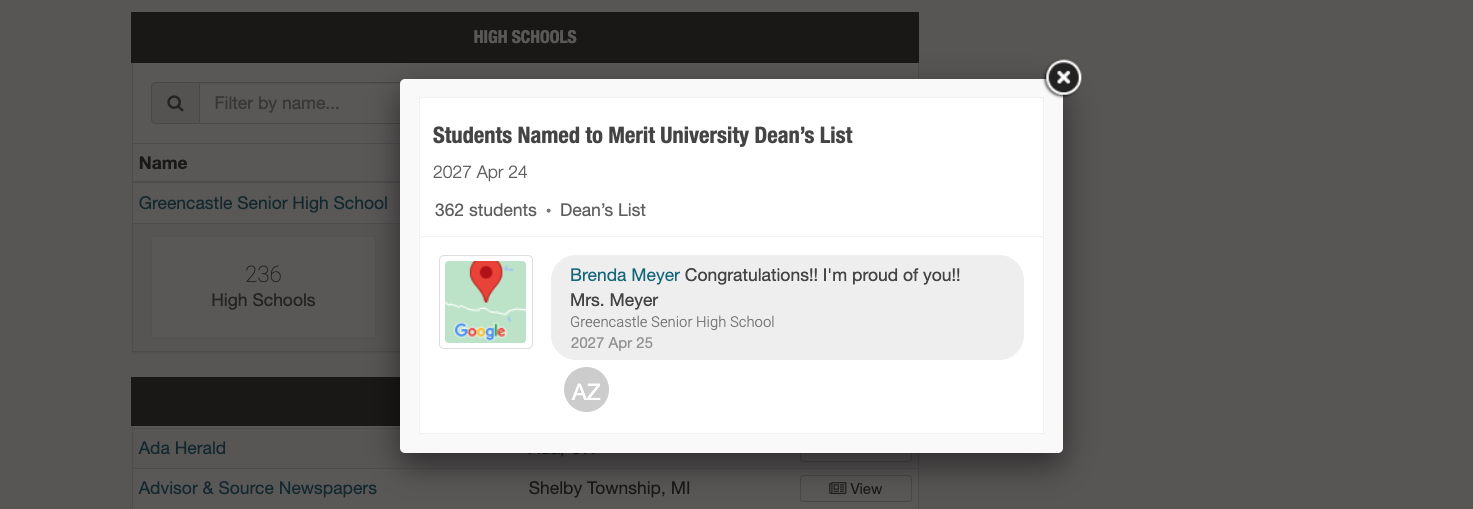Select the AZ avatar circle
1473x509 pixels.
(x=586, y=391)
